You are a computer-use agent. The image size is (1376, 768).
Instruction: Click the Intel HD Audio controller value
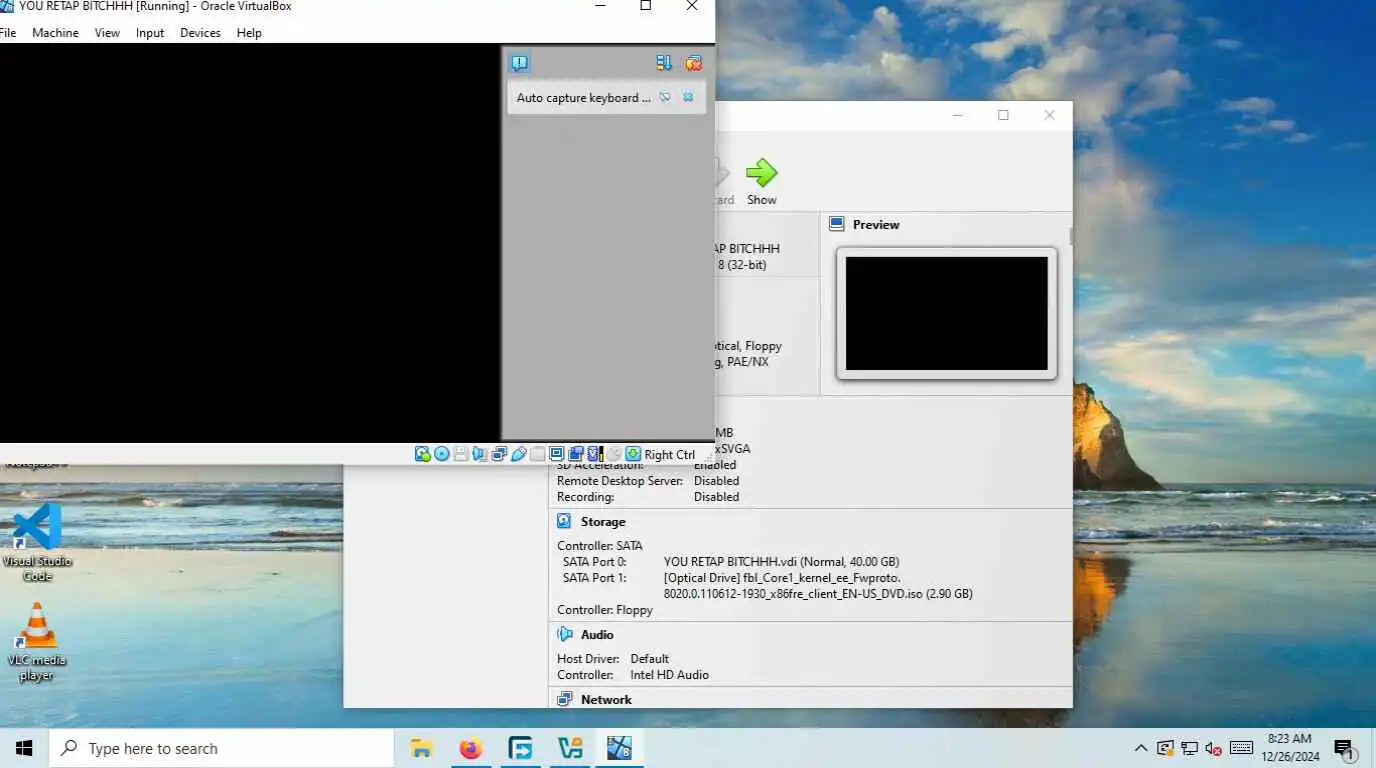[x=669, y=675]
